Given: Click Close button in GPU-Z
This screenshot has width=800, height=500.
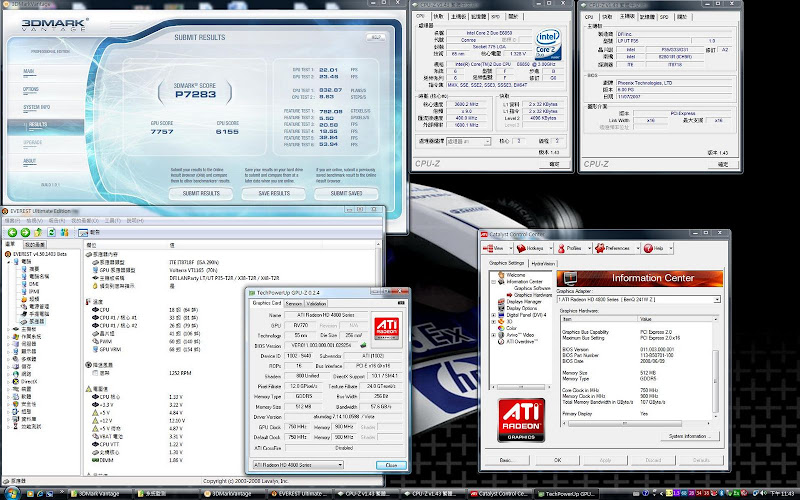Looking at the screenshot, I should 391,465.
